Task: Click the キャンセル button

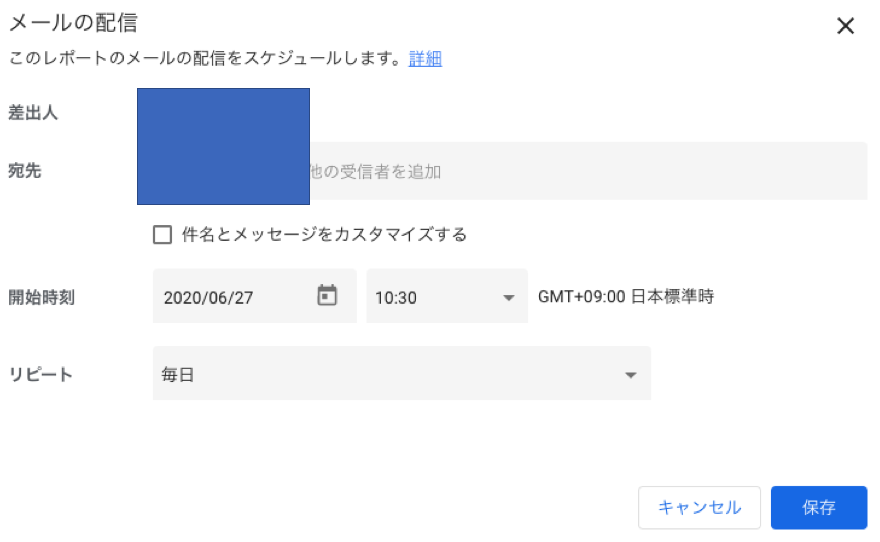Action: [x=699, y=507]
